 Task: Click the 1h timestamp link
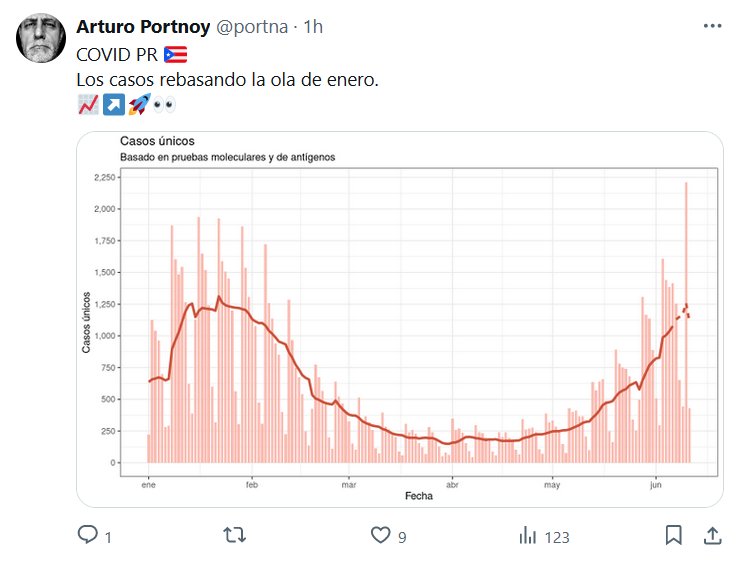(x=312, y=27)
